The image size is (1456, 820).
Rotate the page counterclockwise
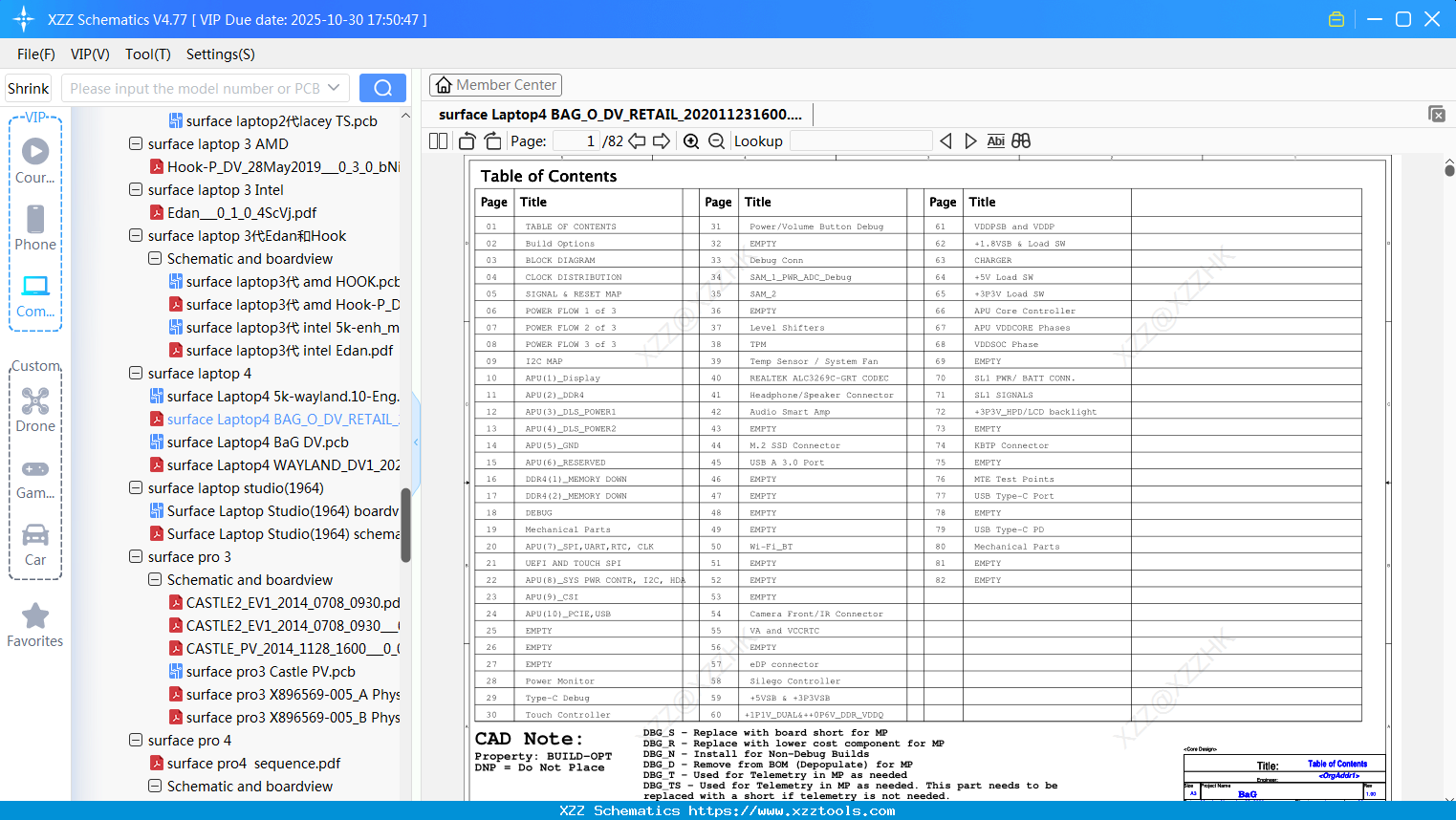(x=467, y=140)
